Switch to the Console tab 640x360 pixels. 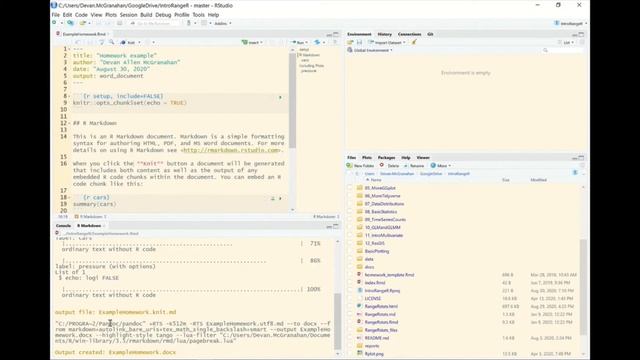click(63, 226)
